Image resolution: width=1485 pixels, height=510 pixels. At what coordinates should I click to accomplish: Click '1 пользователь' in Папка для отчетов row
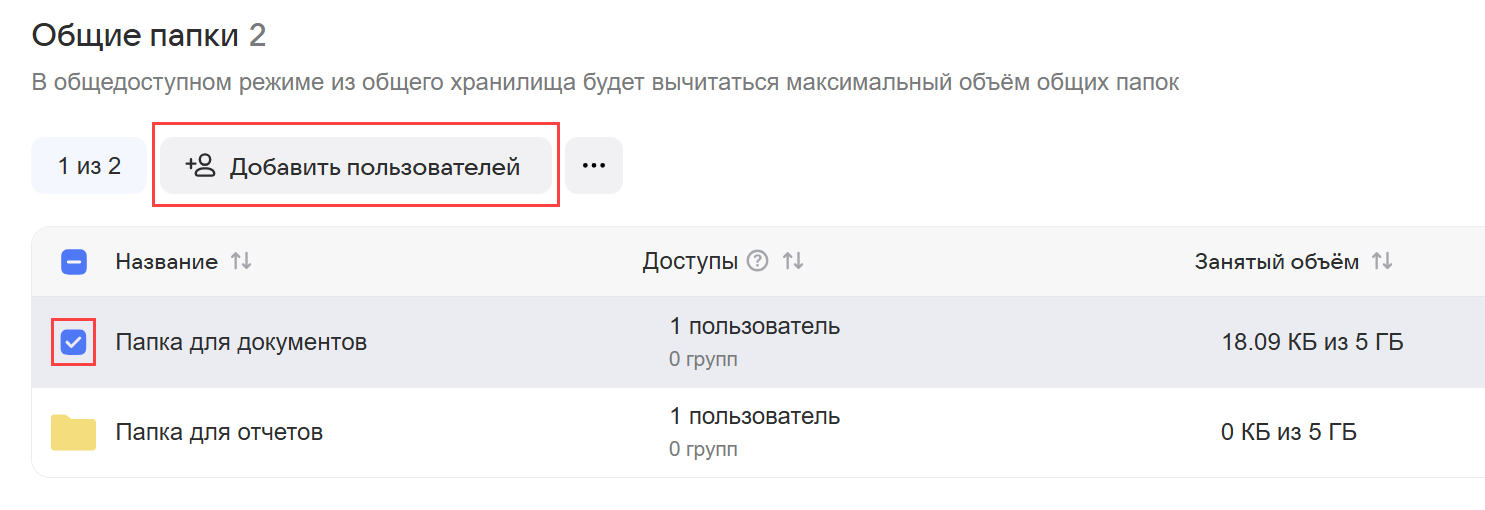pos(754,416)
